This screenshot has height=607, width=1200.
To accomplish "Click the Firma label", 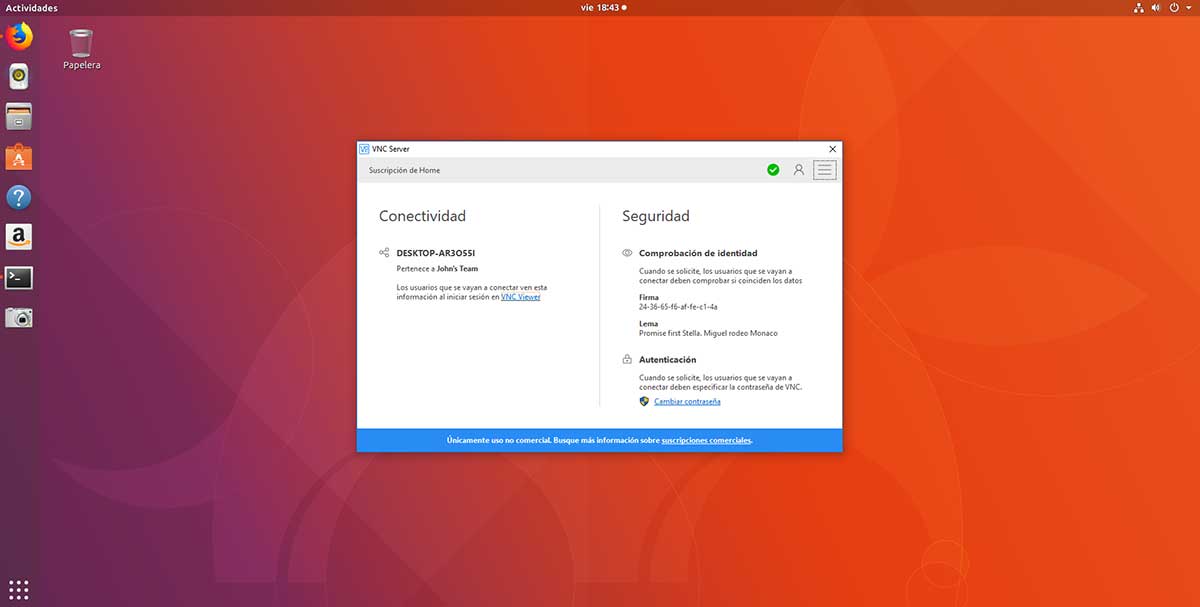I will 649,297.
